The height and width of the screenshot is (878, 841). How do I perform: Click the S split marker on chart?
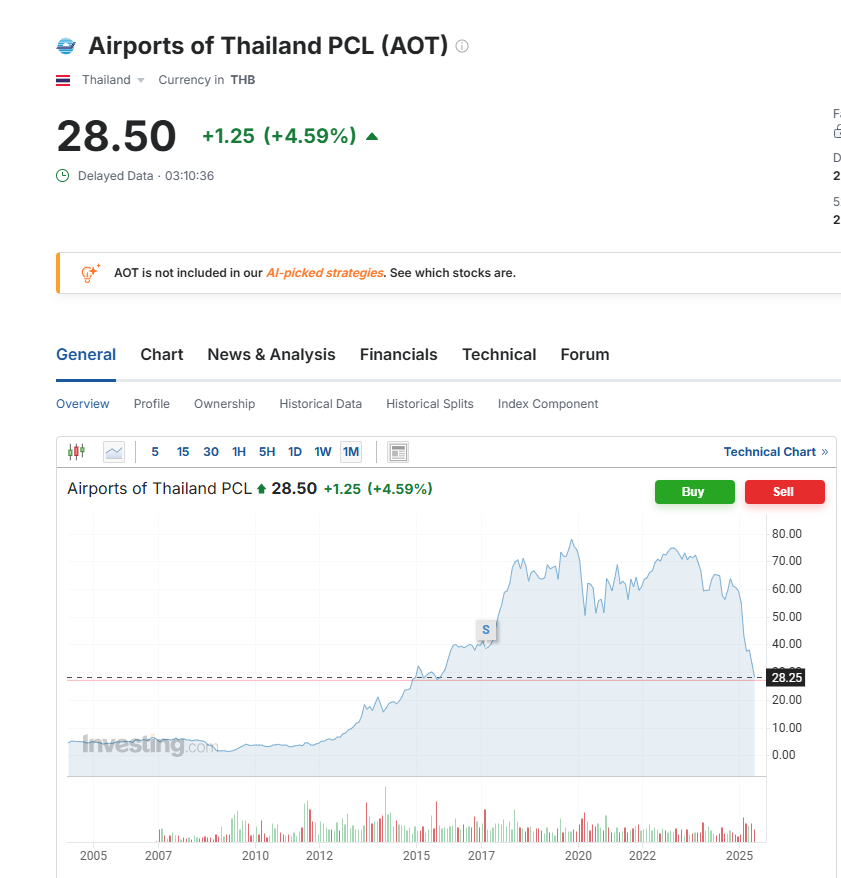(486, 630)
